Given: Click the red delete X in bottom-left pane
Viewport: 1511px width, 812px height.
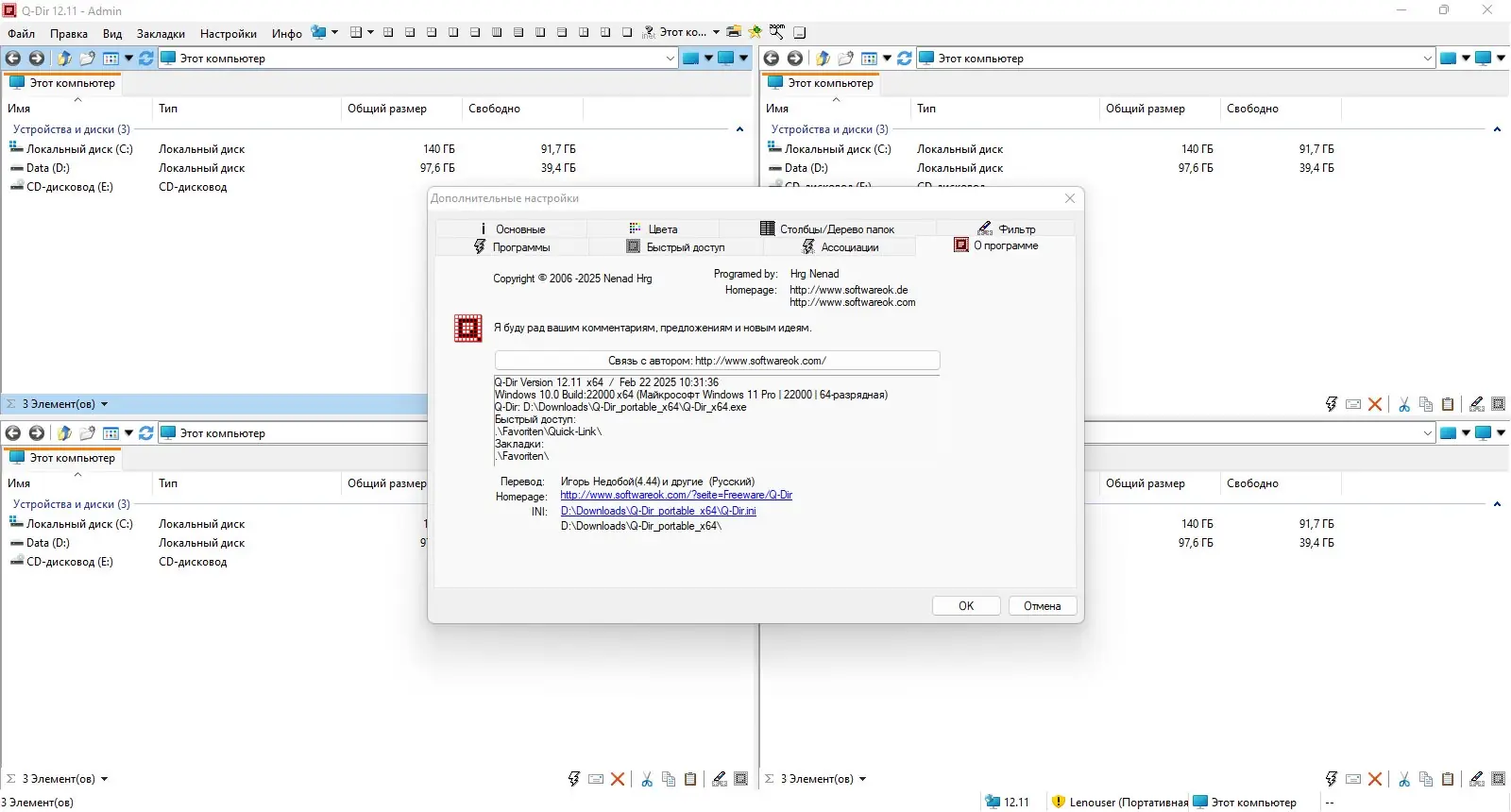Looking at the screenshot, I should click(x=618, y=779).
